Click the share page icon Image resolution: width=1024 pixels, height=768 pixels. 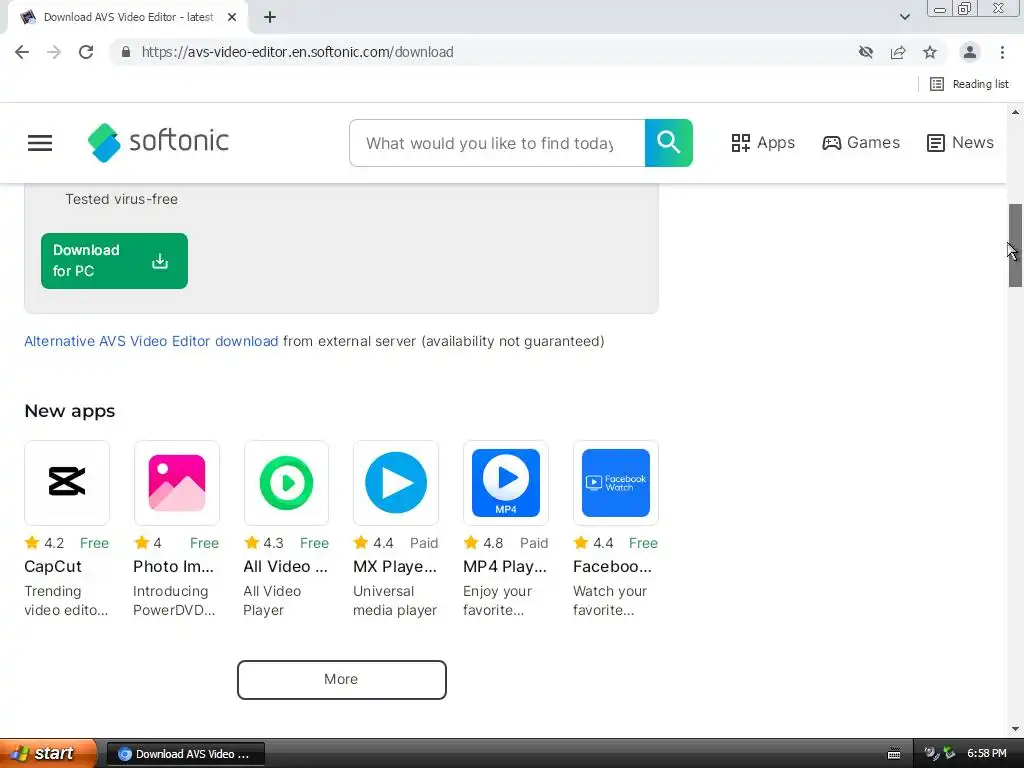[898, 52]
